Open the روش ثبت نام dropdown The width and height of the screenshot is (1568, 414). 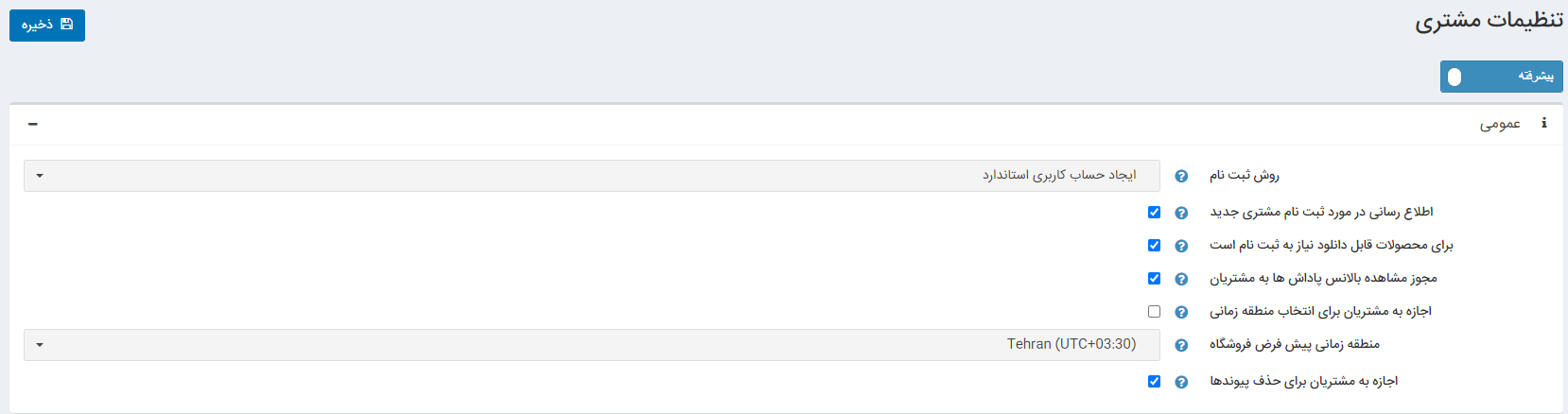pos(591,176)
